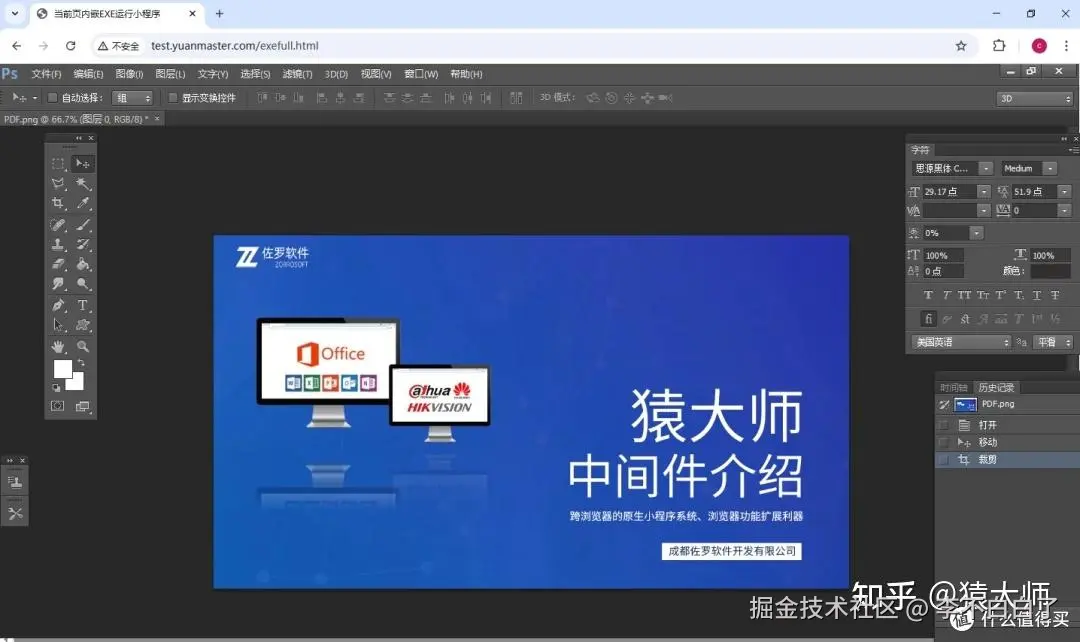Select the History Brush tool
This screenshot has width=1080, height=642.
pos(83,245)
